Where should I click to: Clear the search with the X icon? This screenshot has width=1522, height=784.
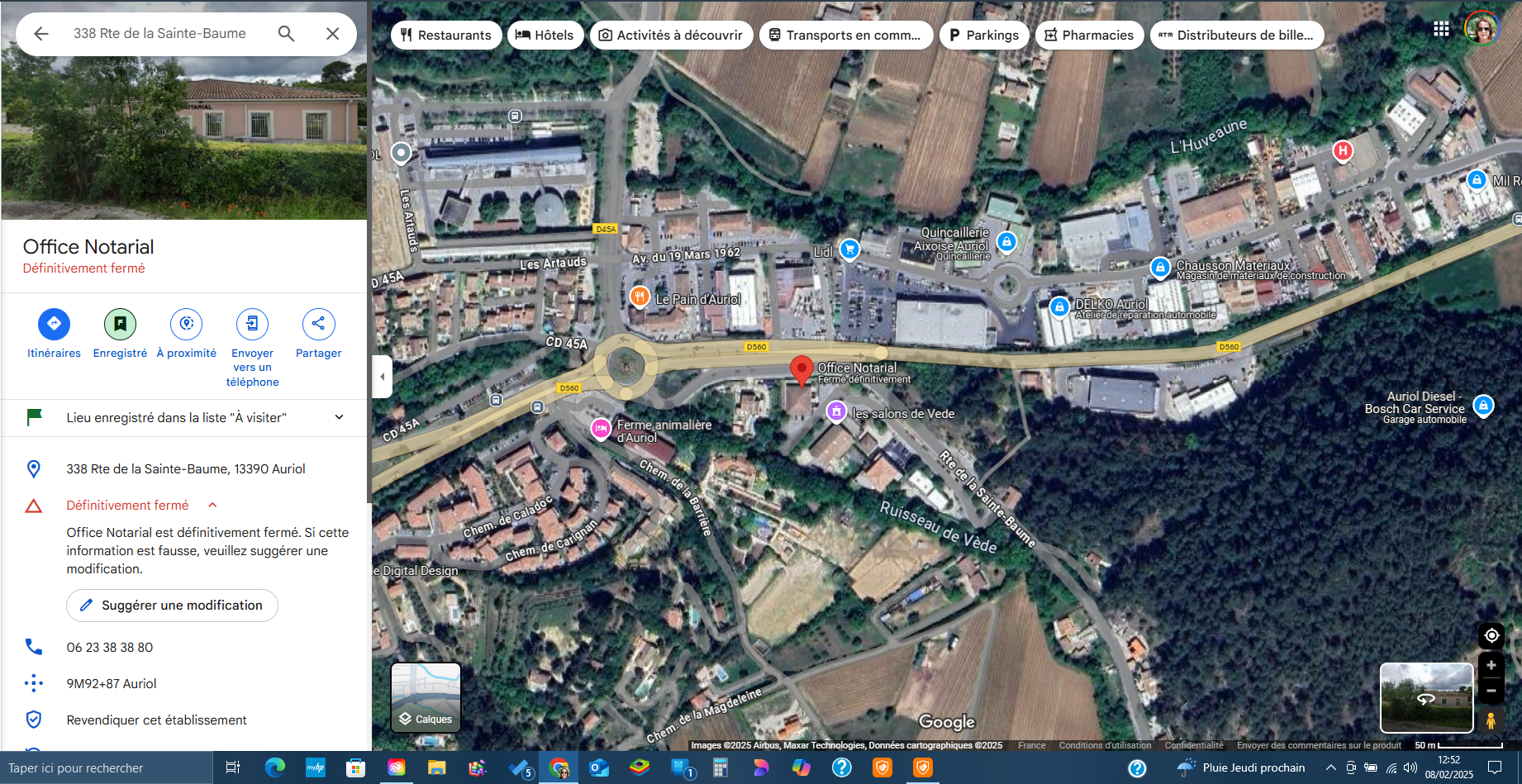(332, 33)
